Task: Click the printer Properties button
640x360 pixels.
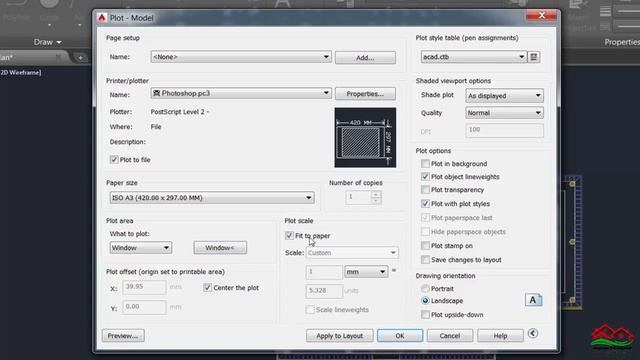Action: (x=365, y=94)
